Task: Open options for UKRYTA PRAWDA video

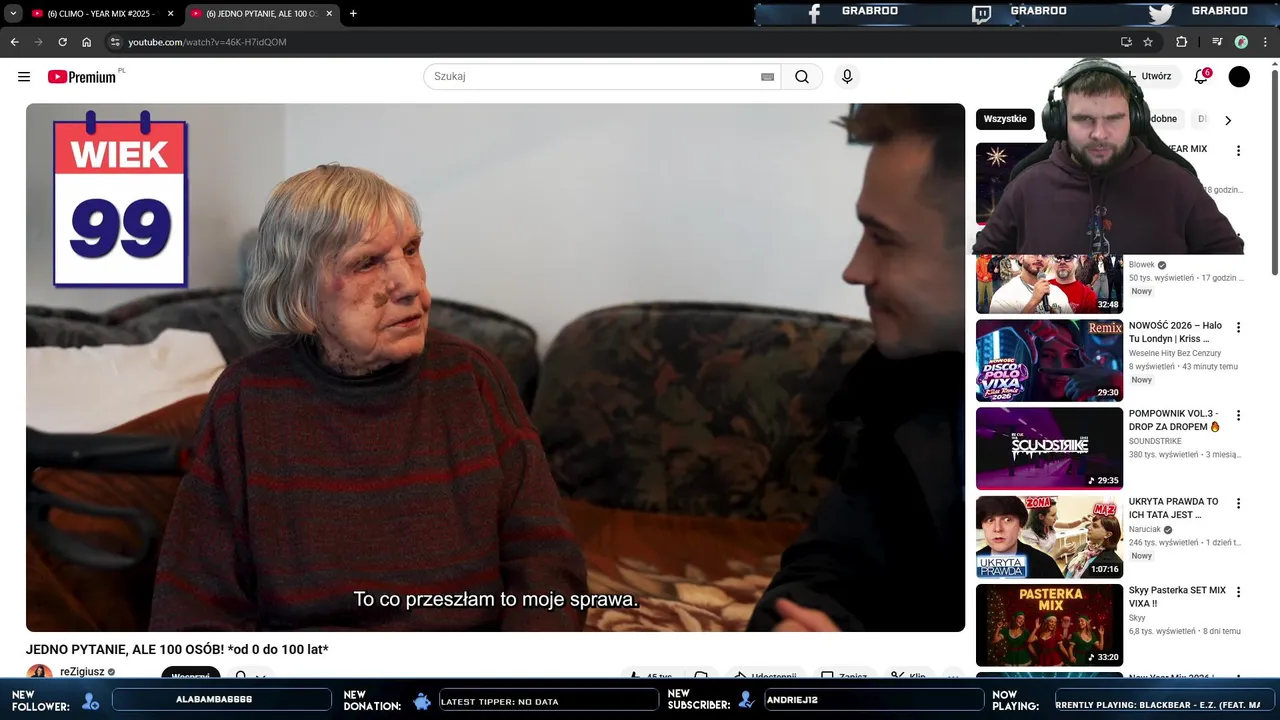Action: coord(1238,503)
